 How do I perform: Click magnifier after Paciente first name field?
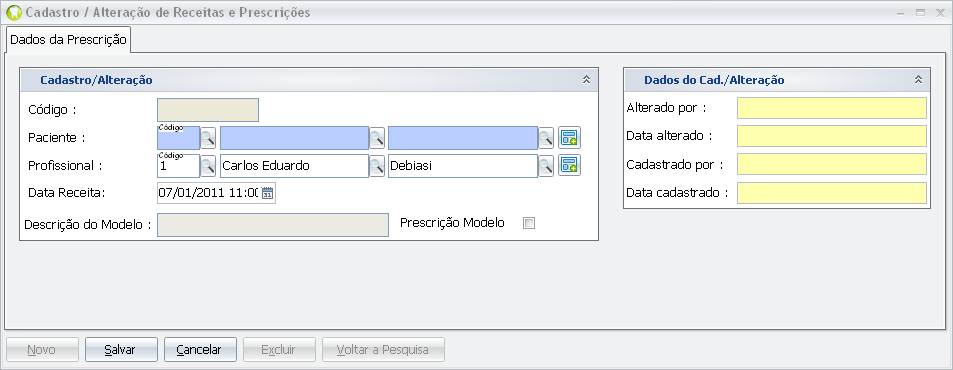(377, 138)
